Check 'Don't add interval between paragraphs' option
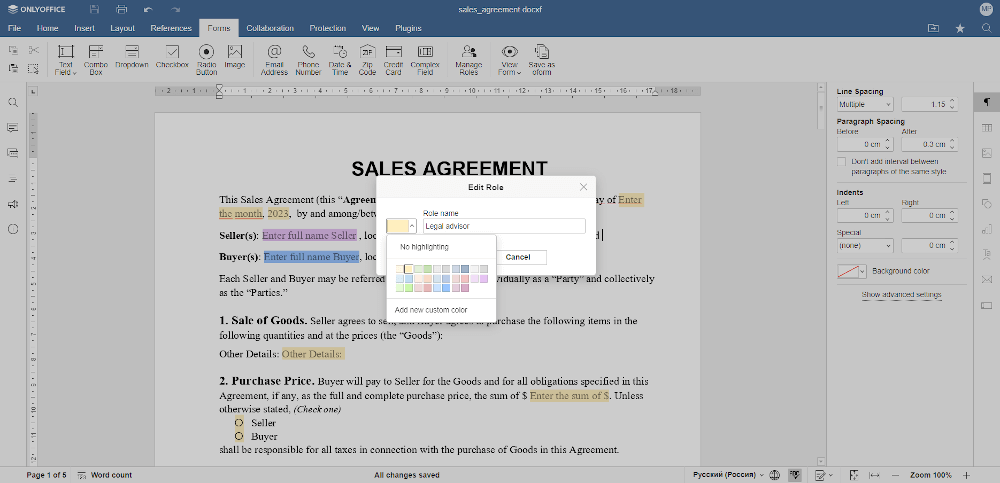The image size is (1000, 483). [x=842, y=162]
